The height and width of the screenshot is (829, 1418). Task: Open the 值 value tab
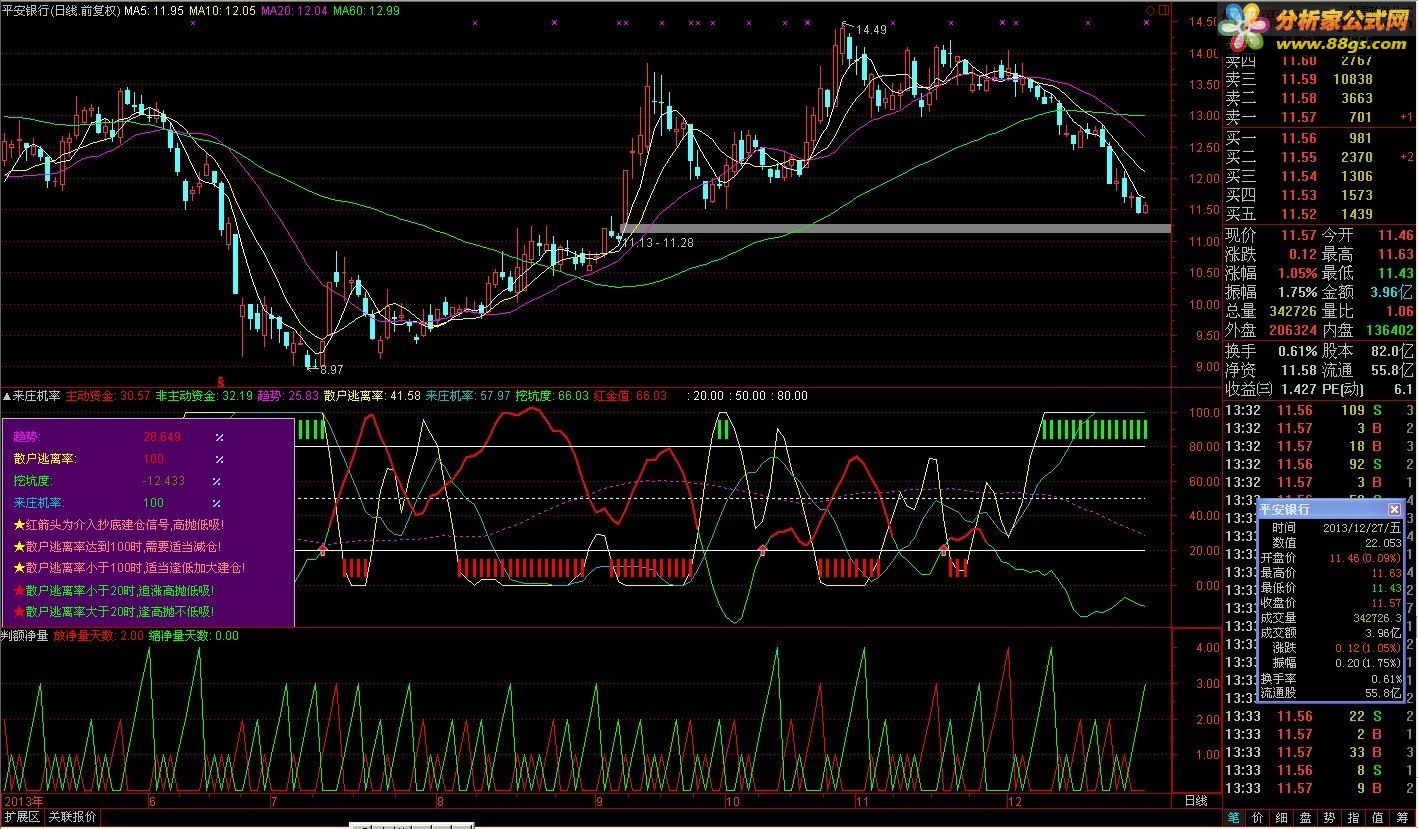point(1377,817)
